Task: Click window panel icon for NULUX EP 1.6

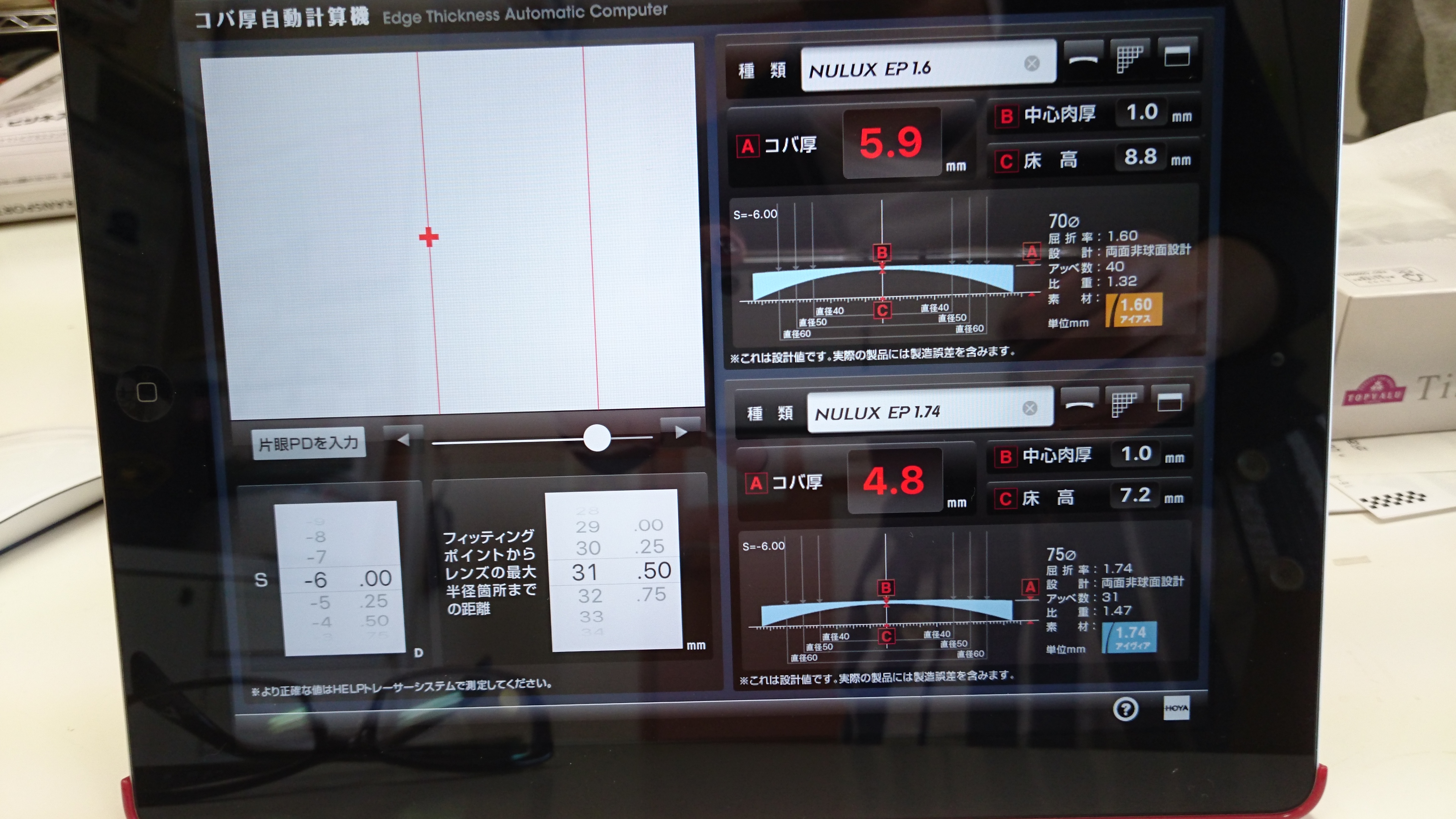Action: click(x=1177, y=56)
